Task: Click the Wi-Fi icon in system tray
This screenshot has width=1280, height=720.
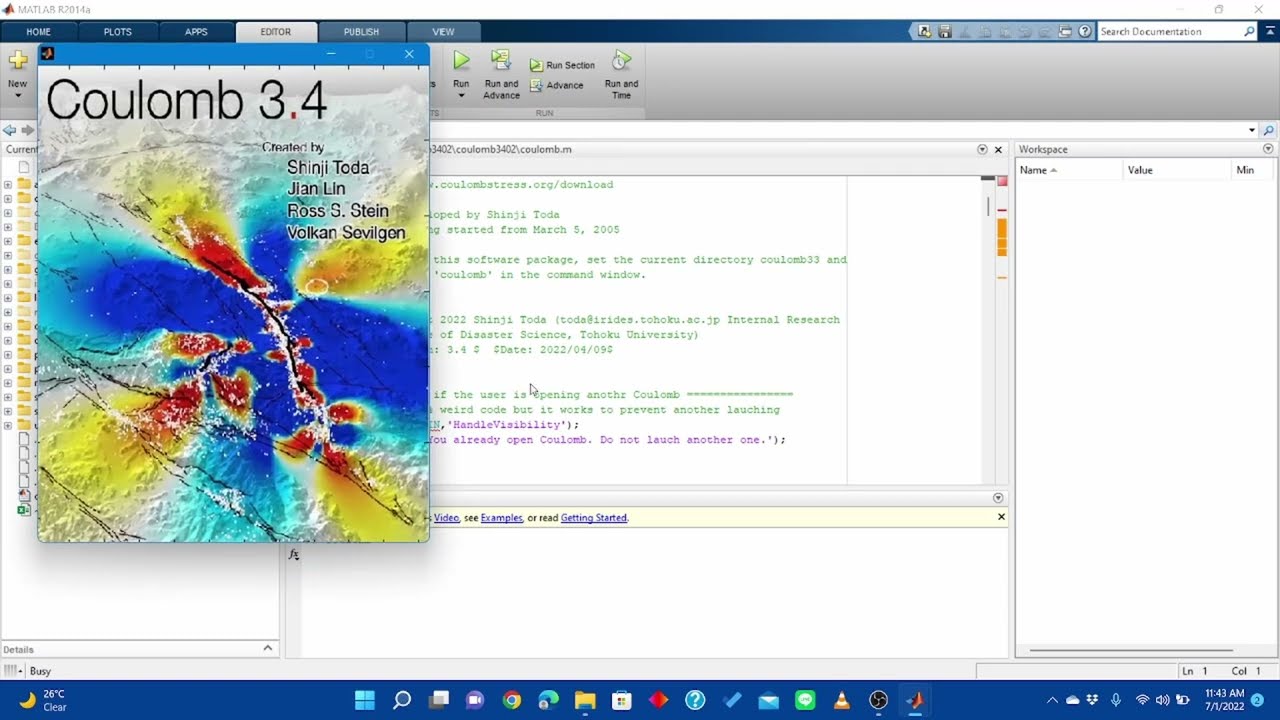Action: (1142, 700)
